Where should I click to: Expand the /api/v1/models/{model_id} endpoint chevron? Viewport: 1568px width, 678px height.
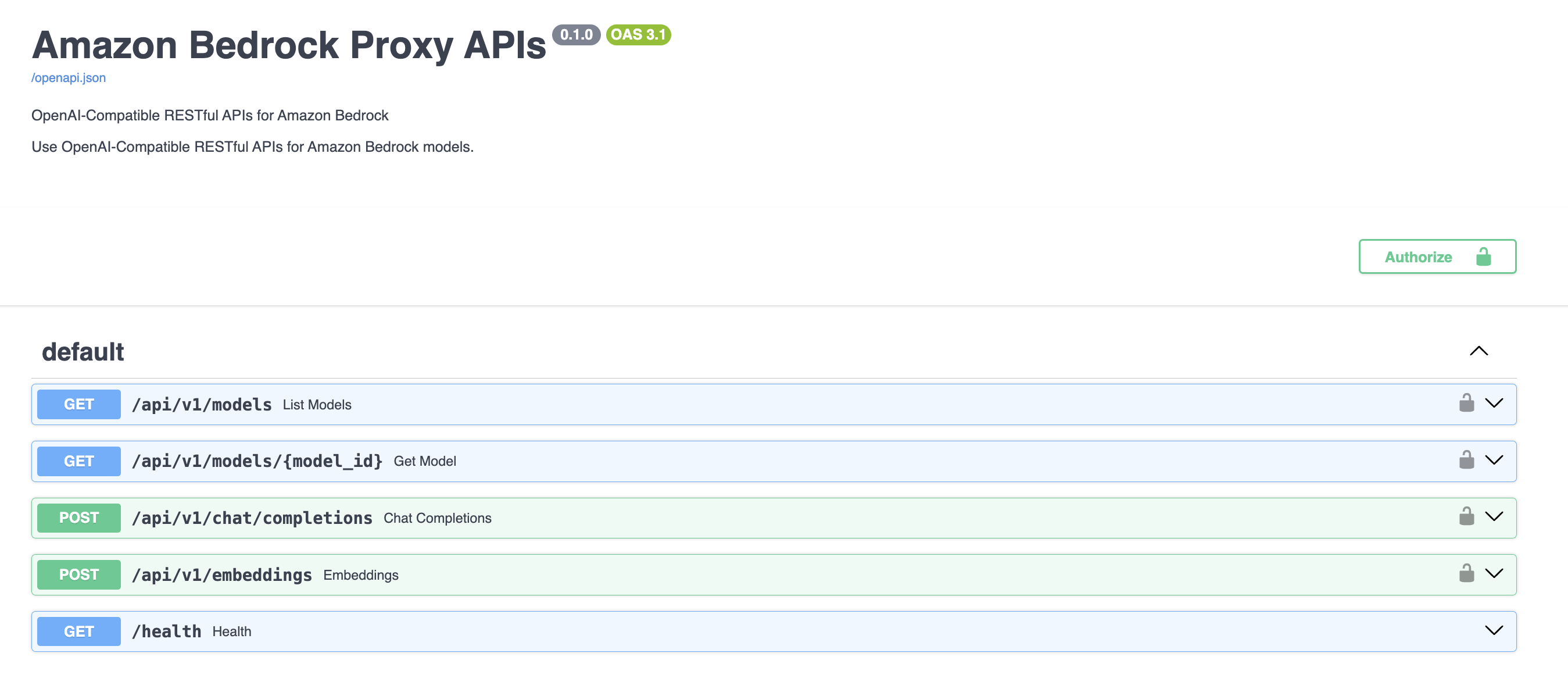point(1494,460)
